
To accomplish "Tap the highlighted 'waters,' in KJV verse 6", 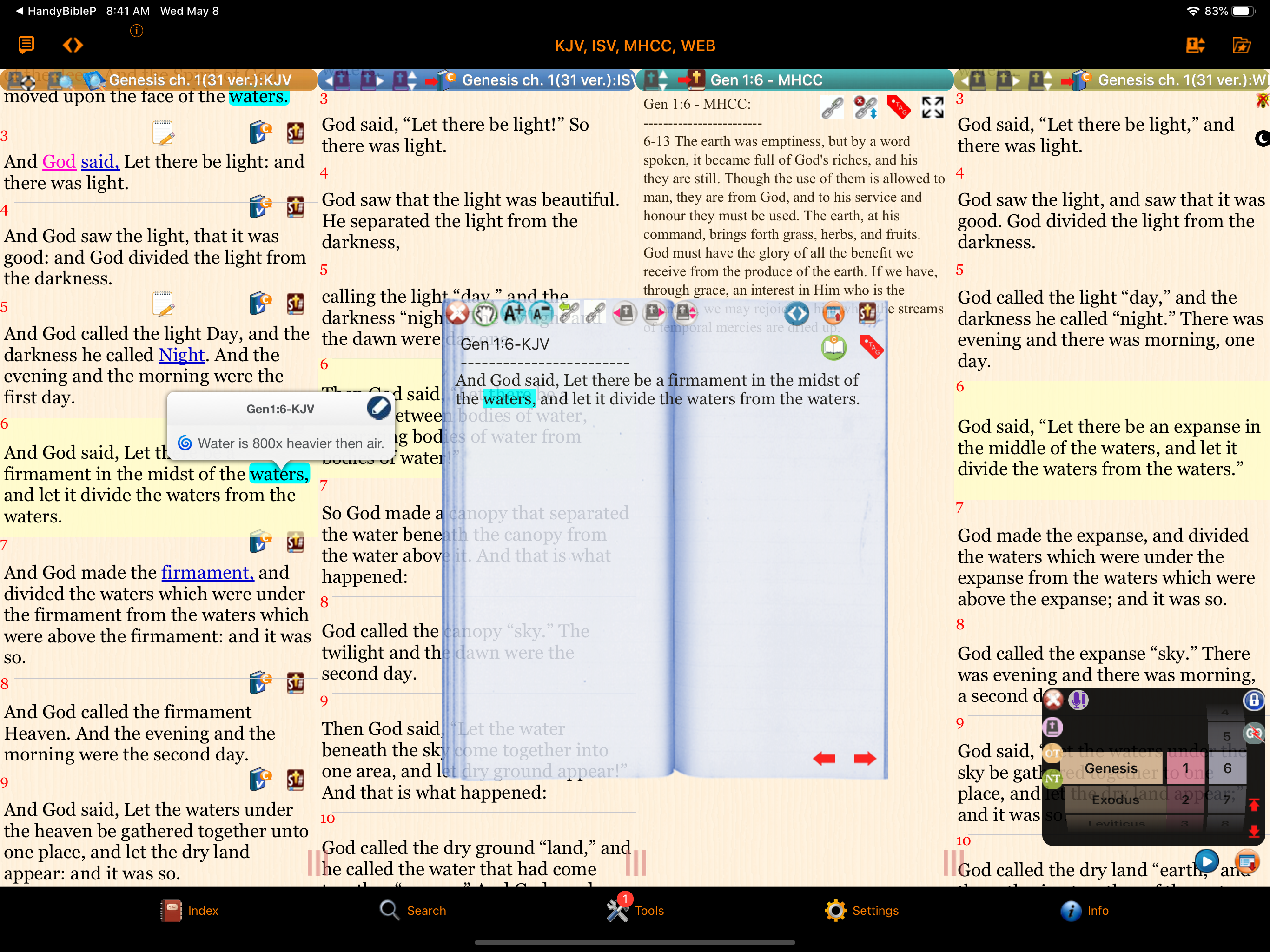I will pos(279,474).
